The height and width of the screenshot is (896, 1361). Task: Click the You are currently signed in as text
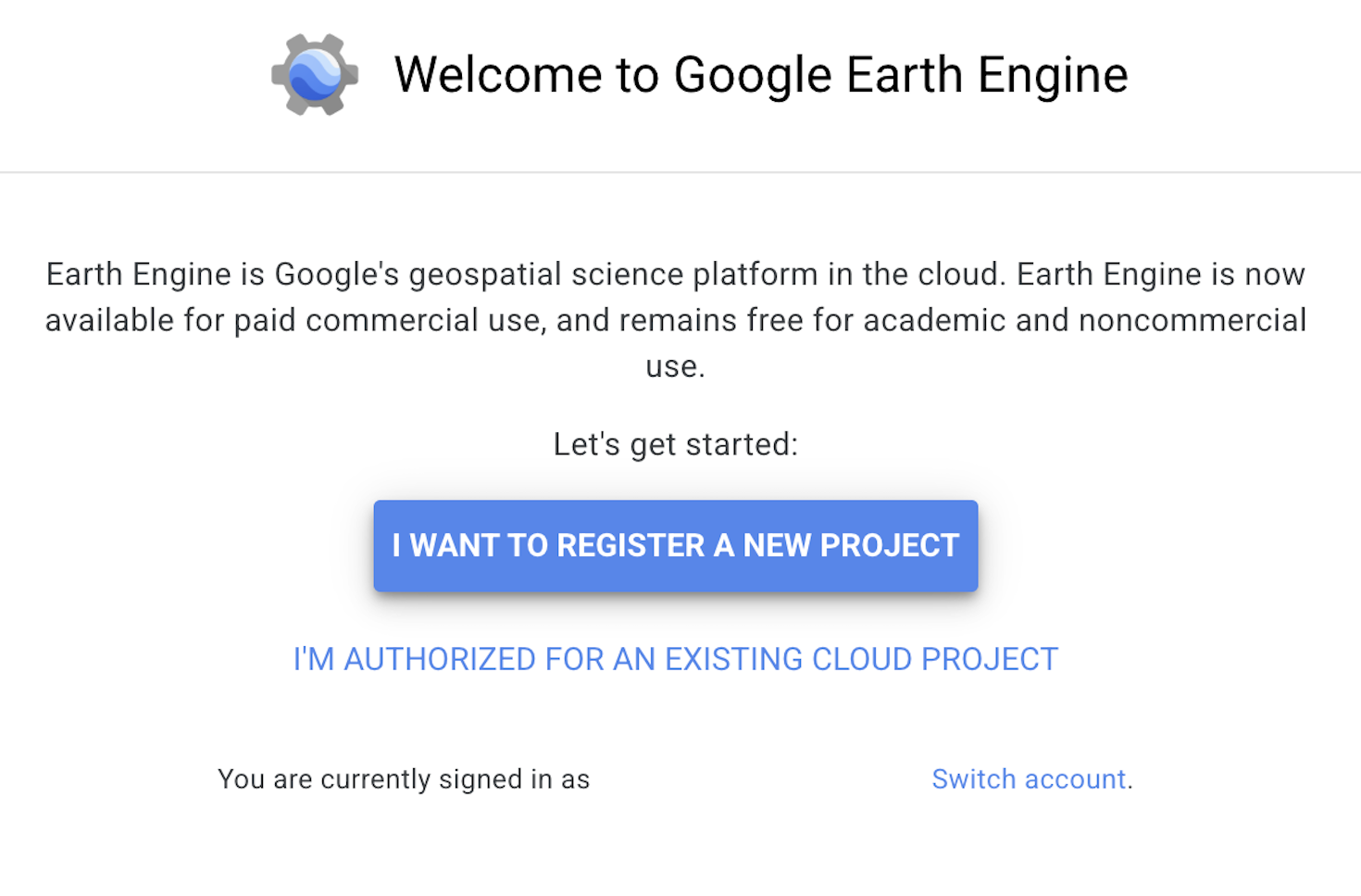404,779
